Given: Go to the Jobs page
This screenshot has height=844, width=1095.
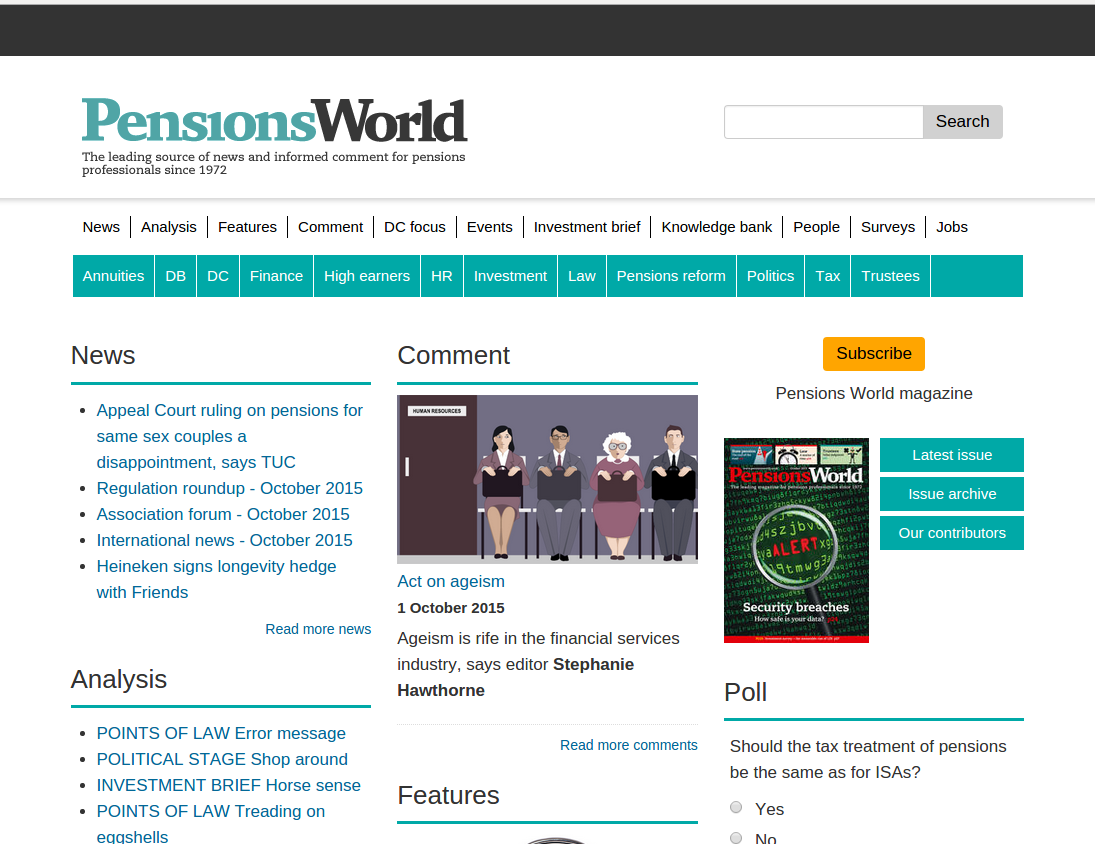Looking at the screenshot, I should (952, 227).
